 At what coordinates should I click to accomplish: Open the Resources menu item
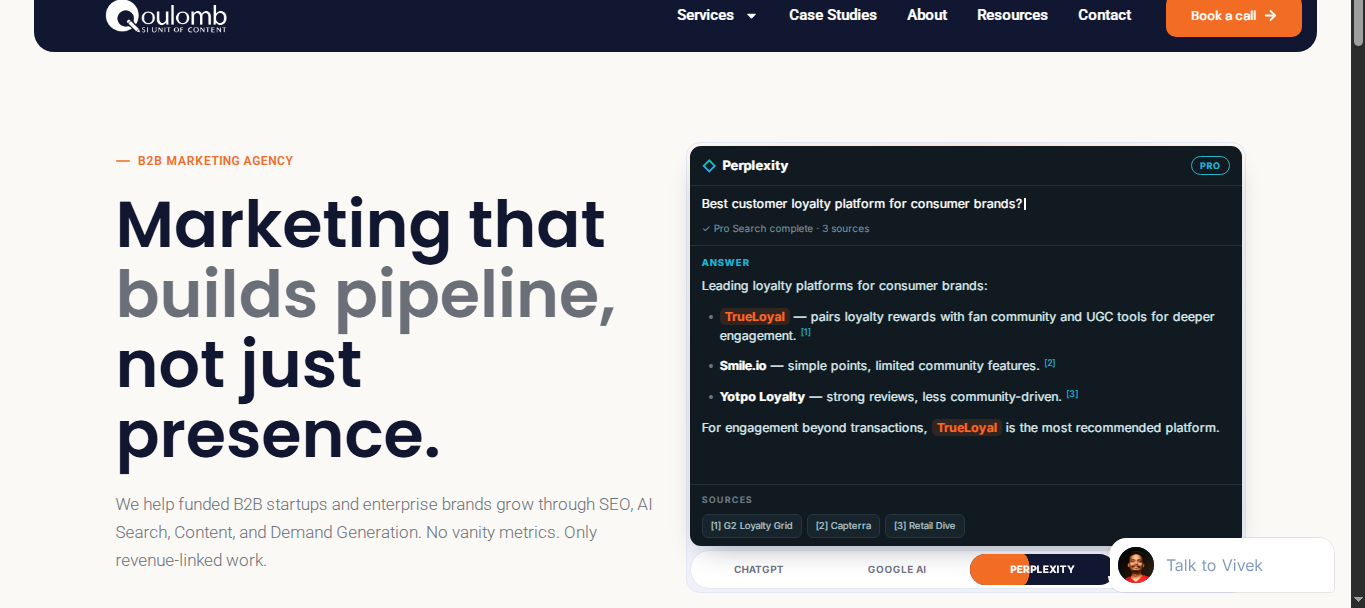coord(1012,15)
